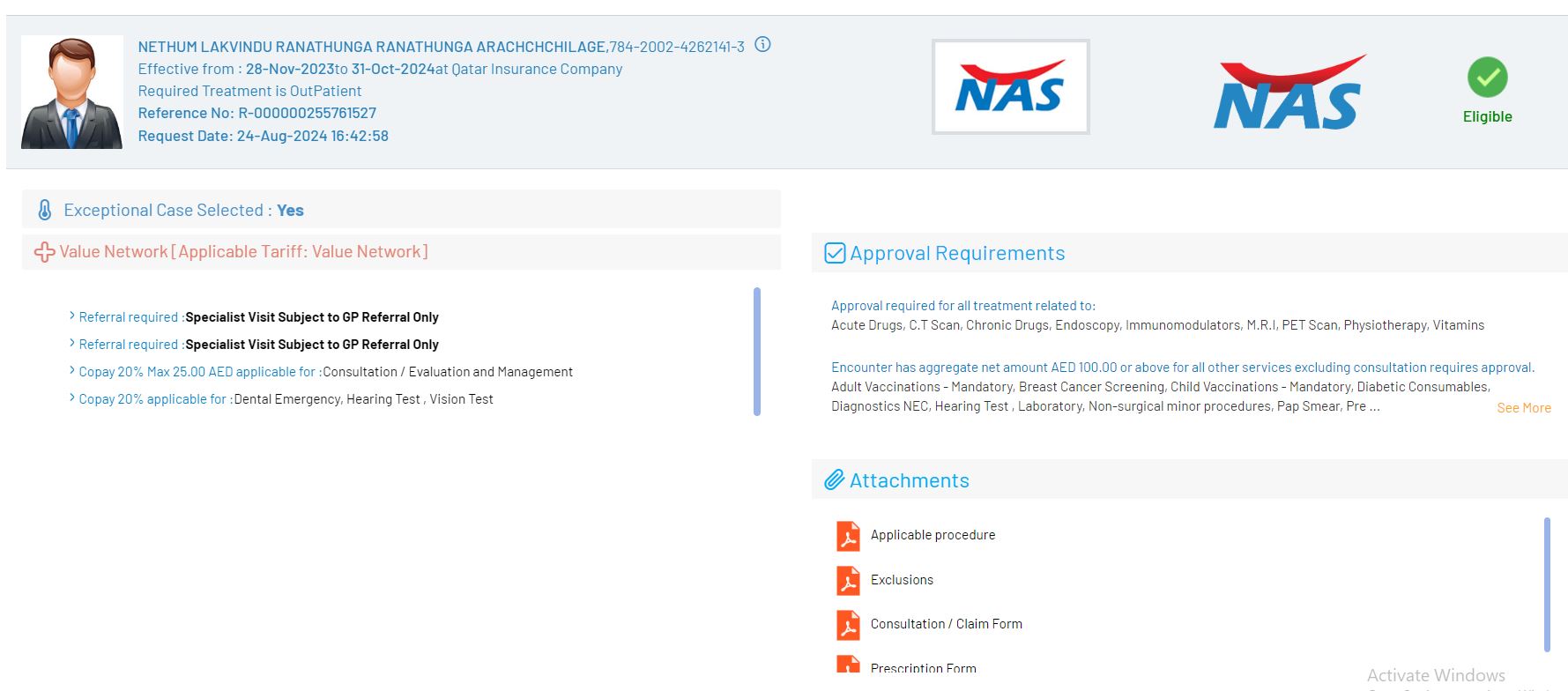
Task: Expand the first Referral required item
Action: point(72,316)
